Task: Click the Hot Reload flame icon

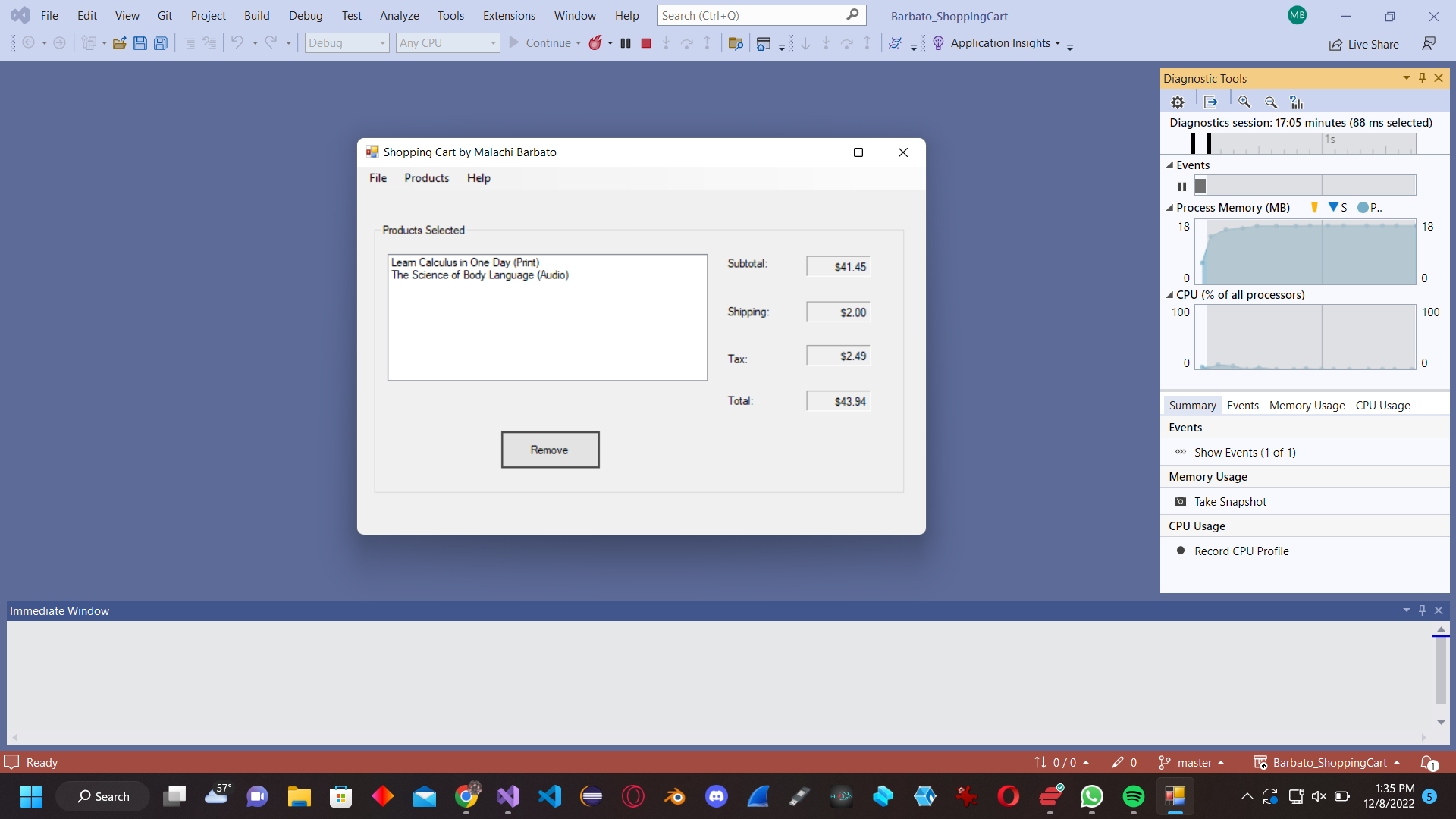Action: coord(596,43)
